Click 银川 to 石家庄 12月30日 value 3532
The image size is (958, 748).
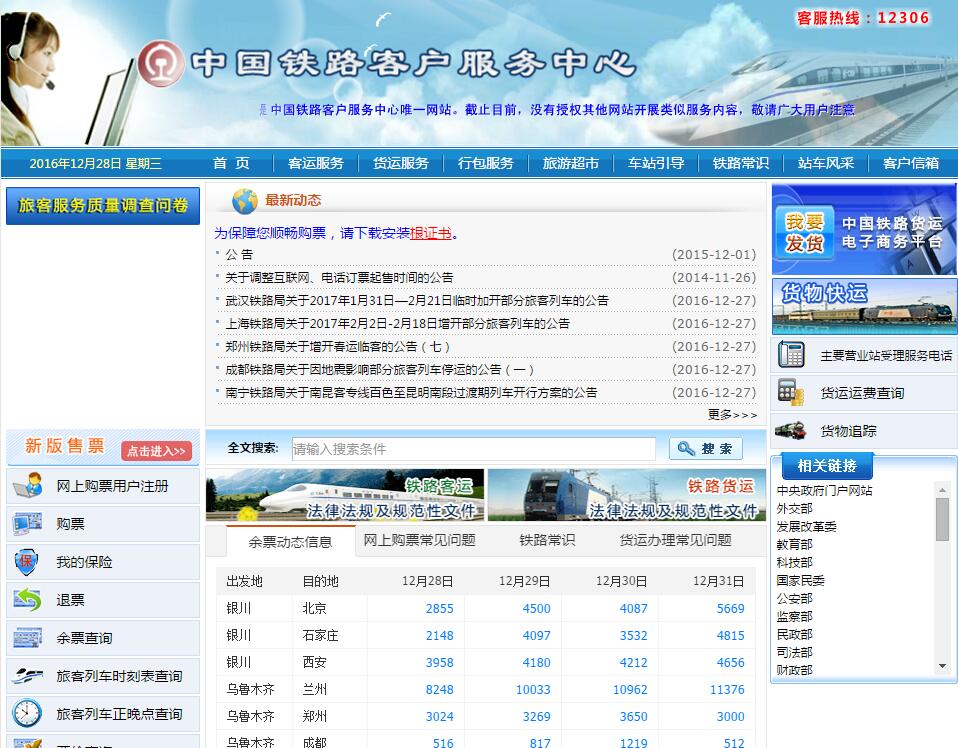point(633,636)
